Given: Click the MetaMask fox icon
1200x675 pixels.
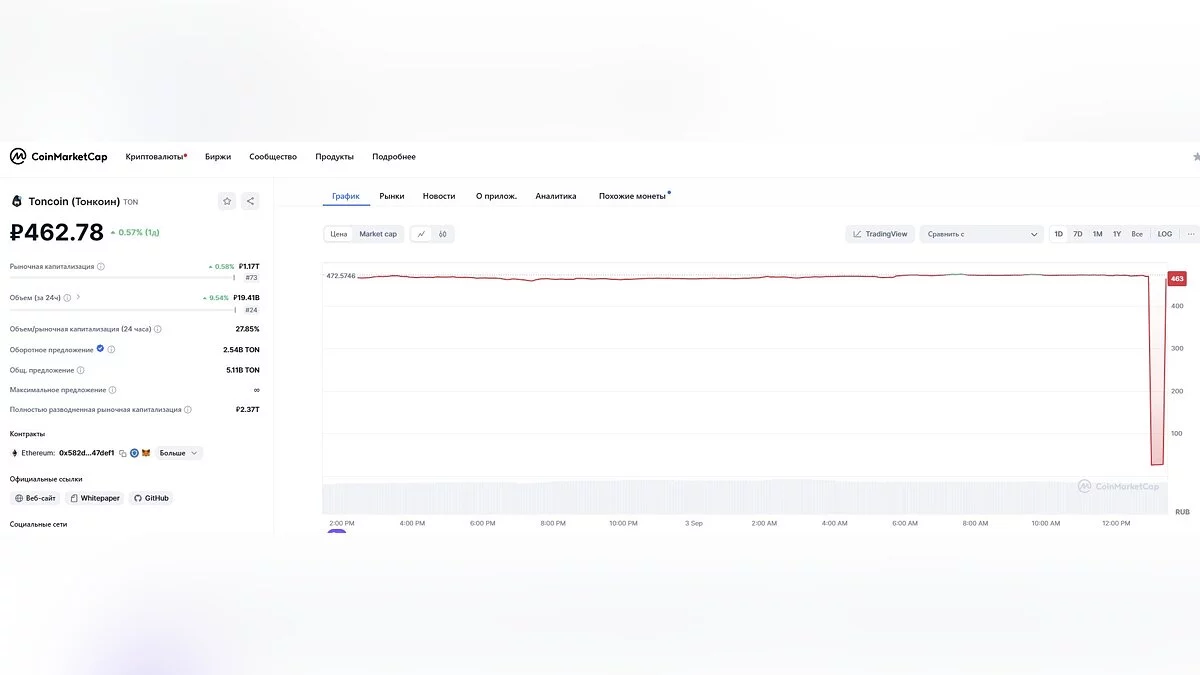Looking at the screenshot, I should (146, 453).
